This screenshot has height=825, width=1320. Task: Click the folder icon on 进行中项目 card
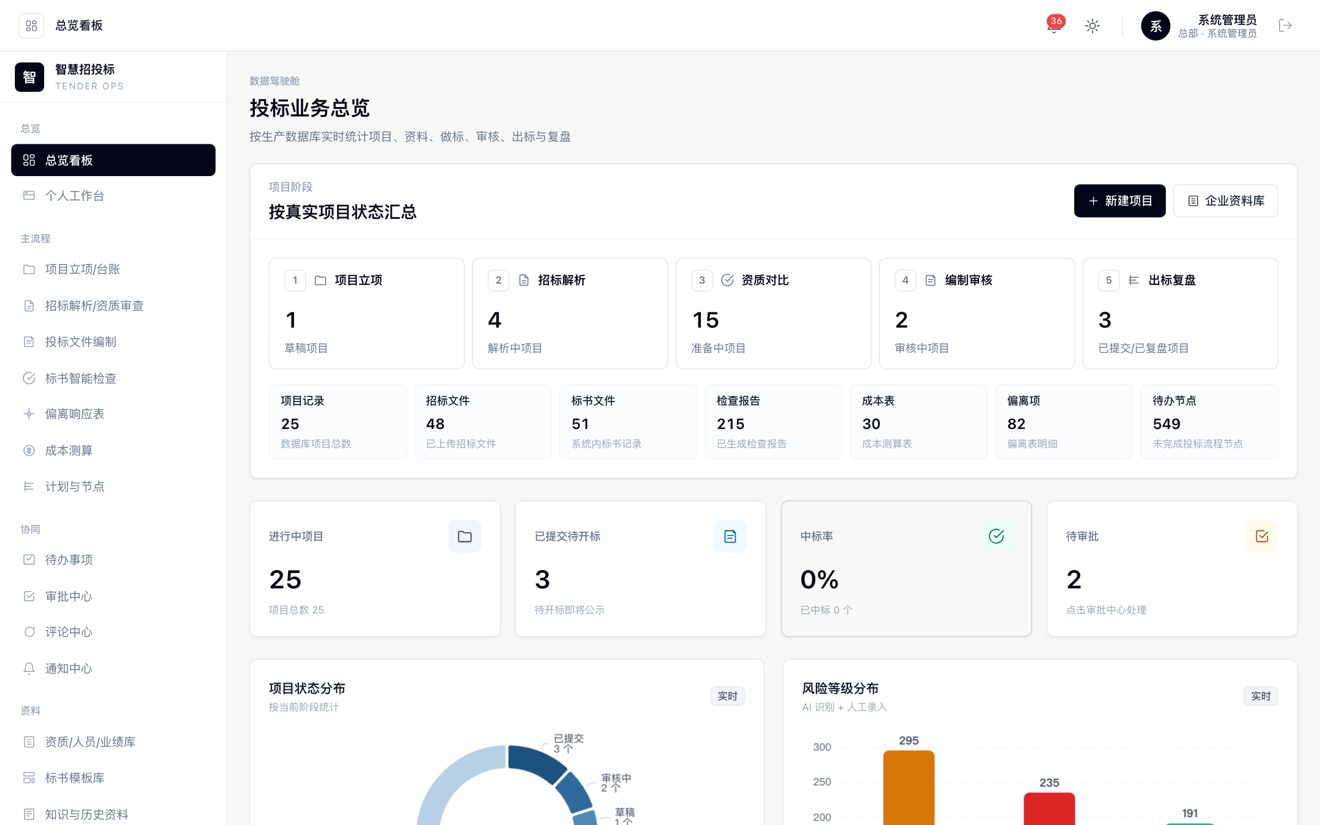tap(464, 537)
